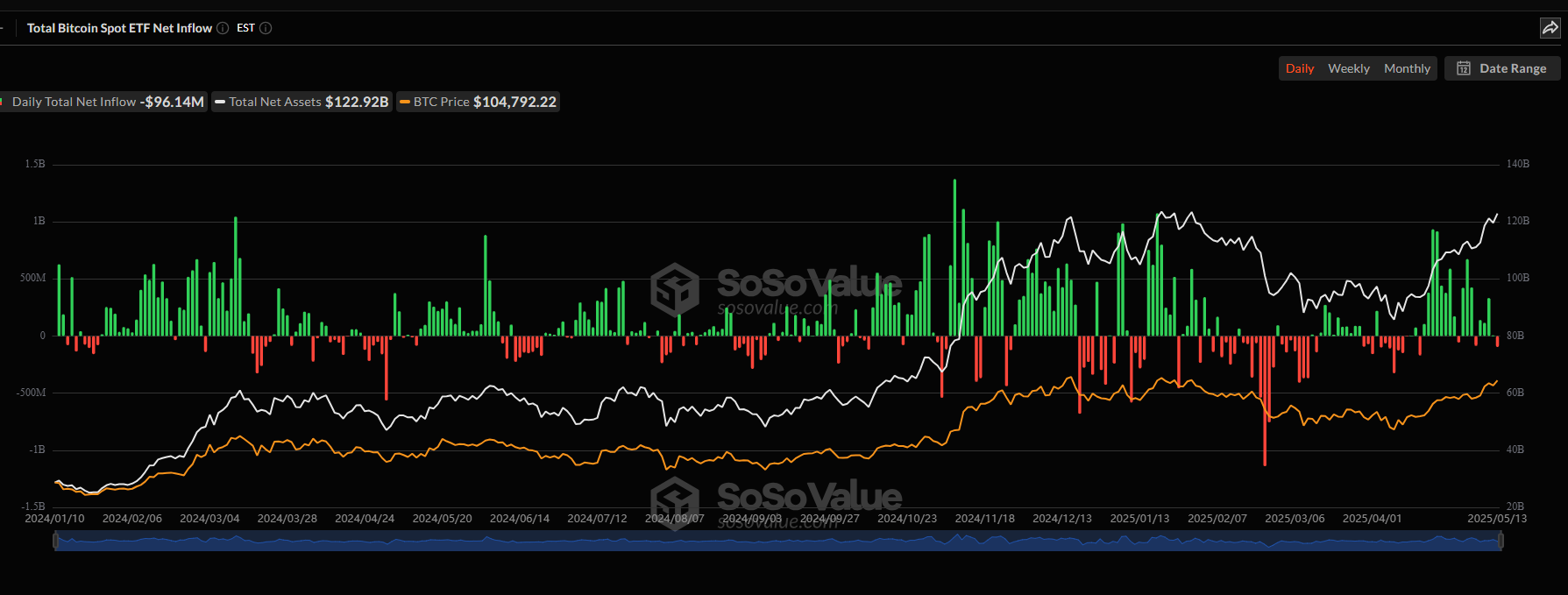
Task: Open the Date Range picker
Action: (x=1502, y=68)
